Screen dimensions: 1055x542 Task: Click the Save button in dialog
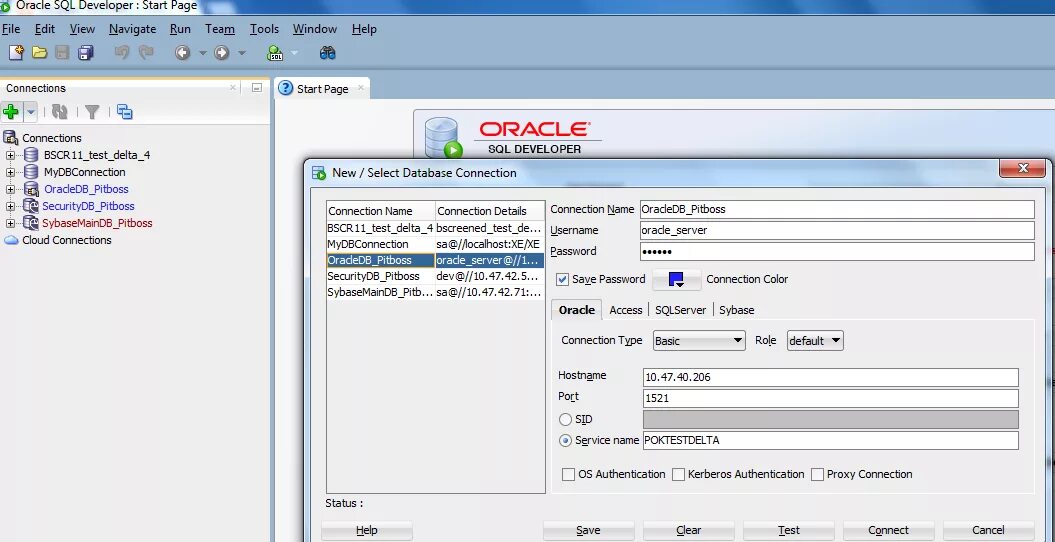pos(588,530)
